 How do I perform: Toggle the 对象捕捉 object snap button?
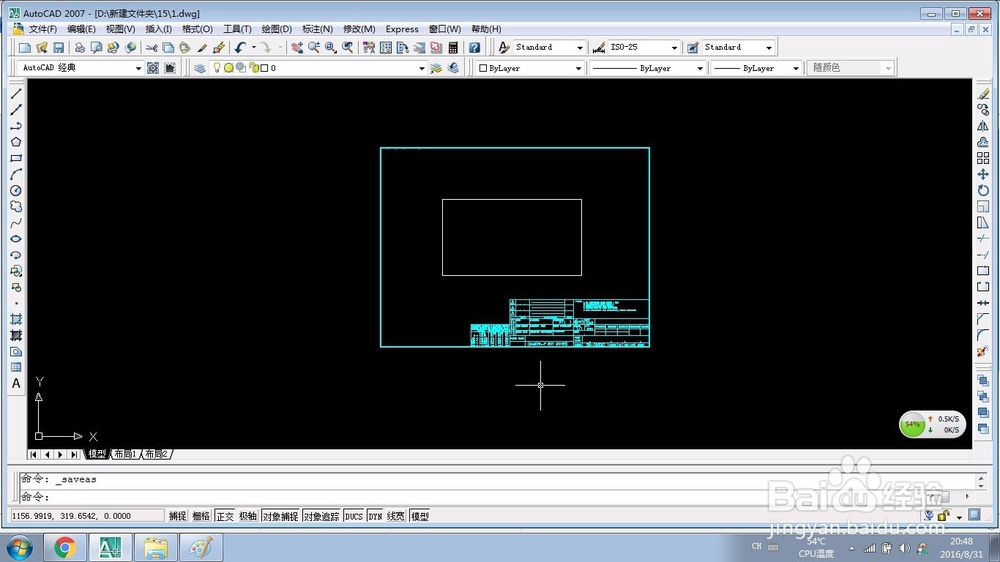click(280, 516)
